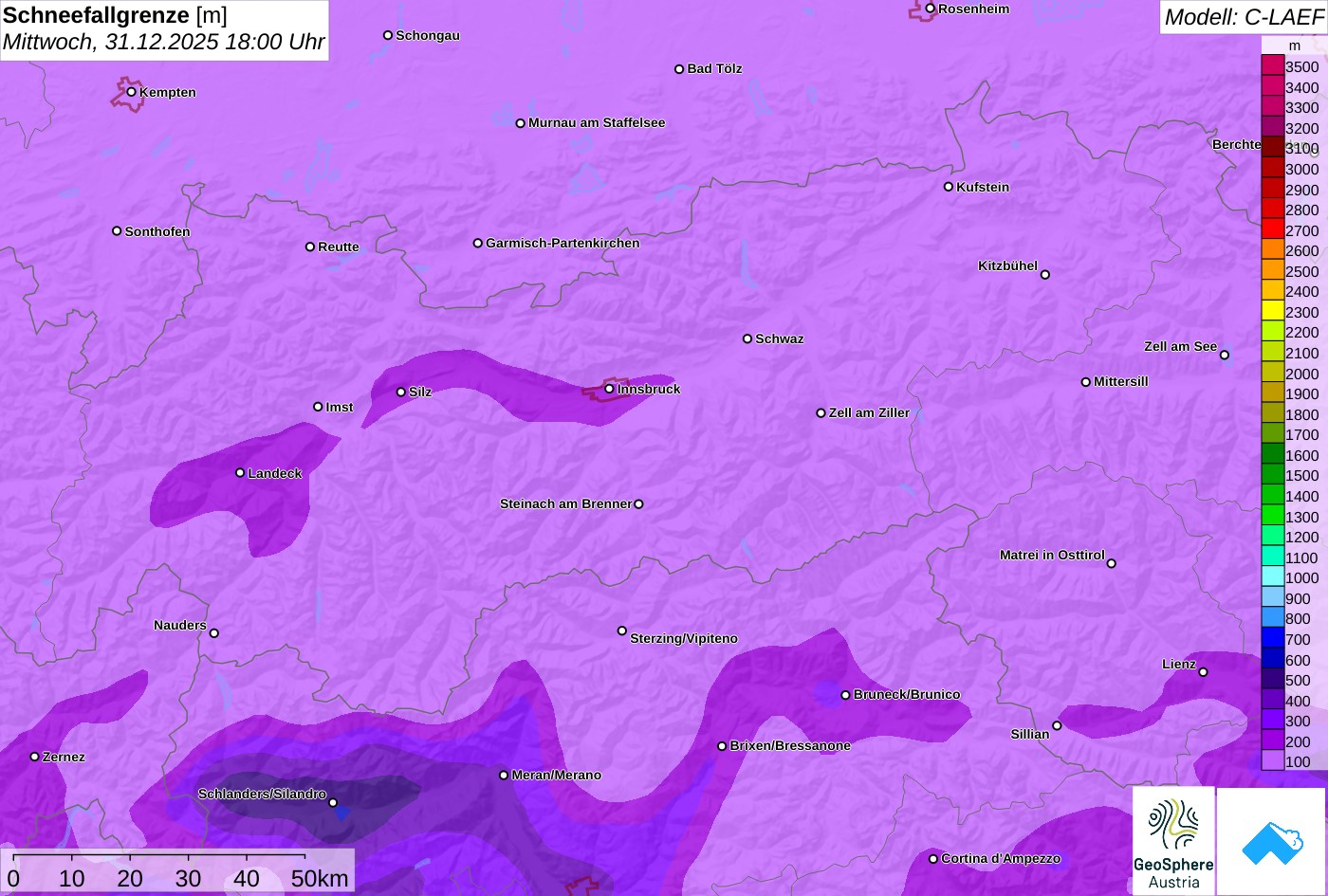This screenshot has height=896, width=1328.
Task: Click the Meran/Merano label
Action: [x=557, y=775]
